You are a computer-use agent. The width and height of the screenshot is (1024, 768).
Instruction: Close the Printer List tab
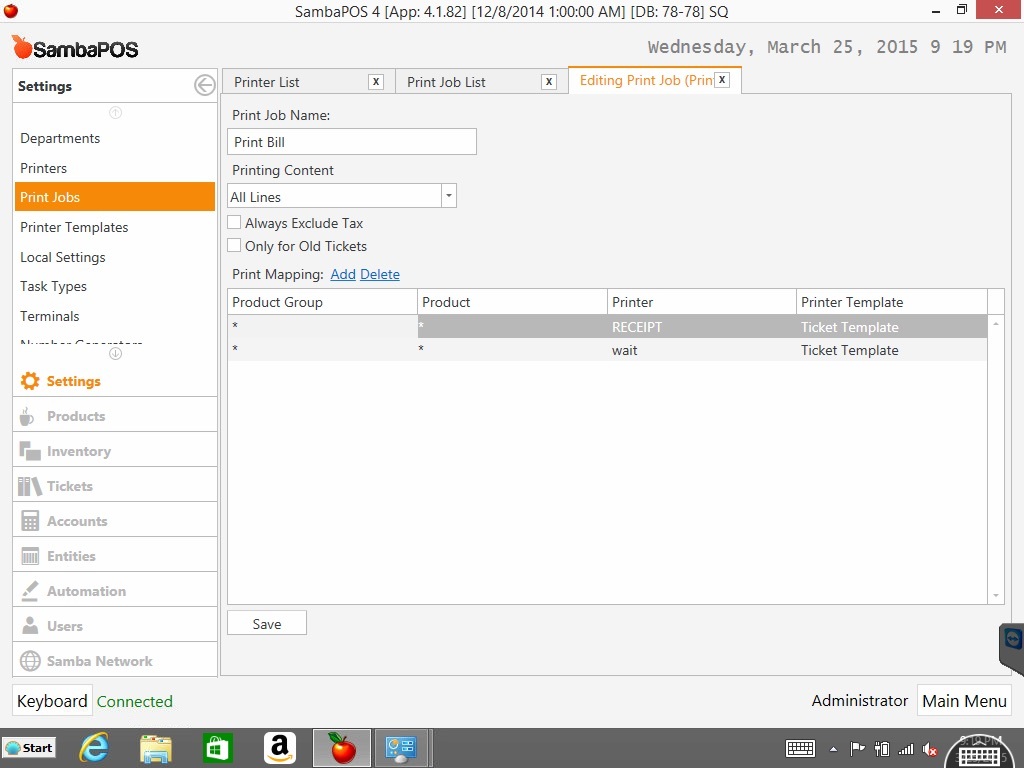[376, 82]
